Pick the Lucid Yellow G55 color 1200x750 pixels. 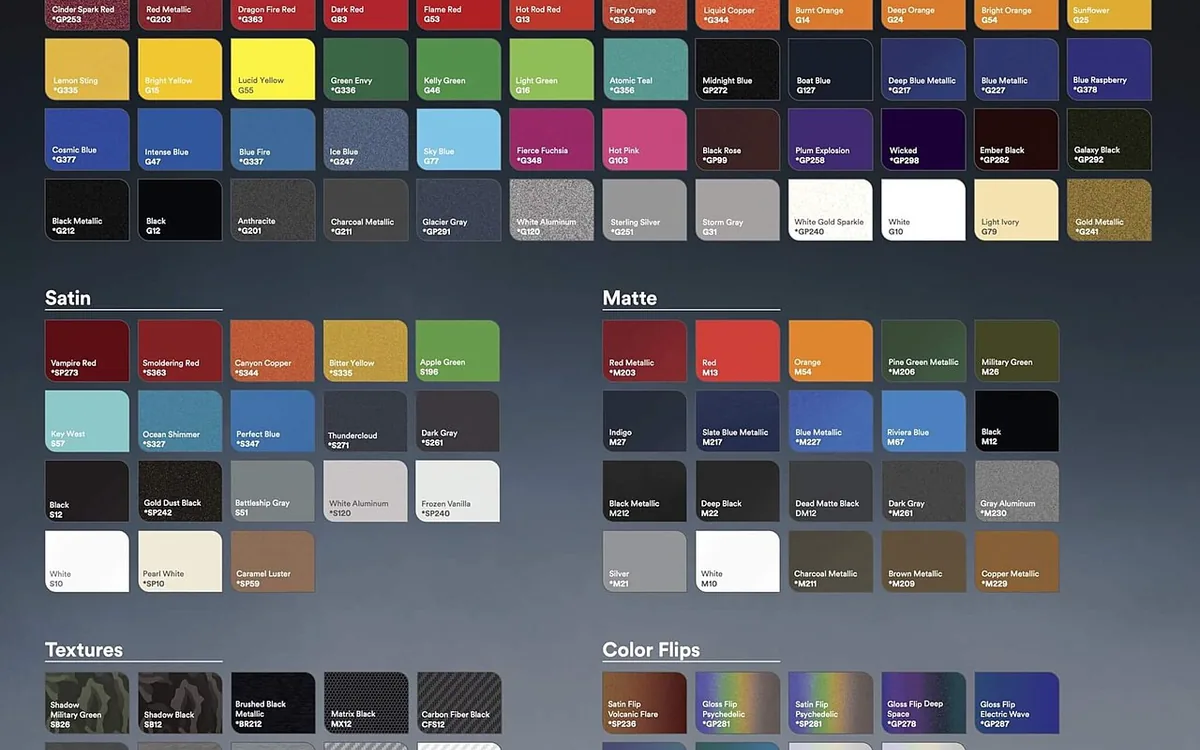pos(273,70)
